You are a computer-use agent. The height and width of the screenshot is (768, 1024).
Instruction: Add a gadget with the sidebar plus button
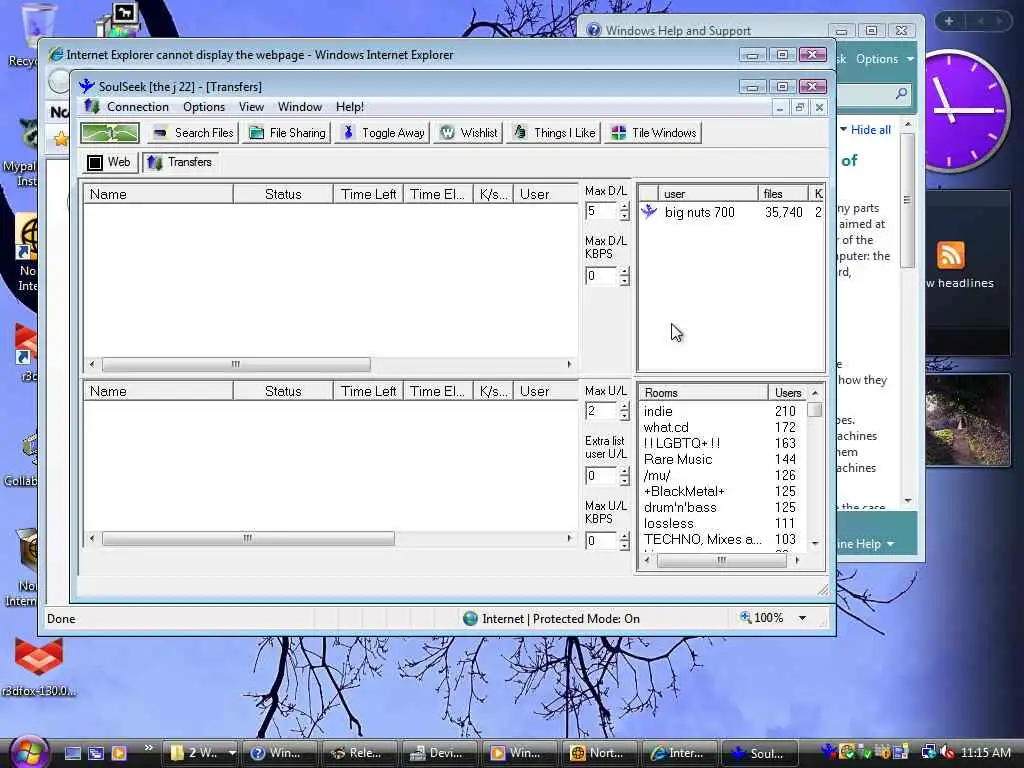click(x=949, y=21)
